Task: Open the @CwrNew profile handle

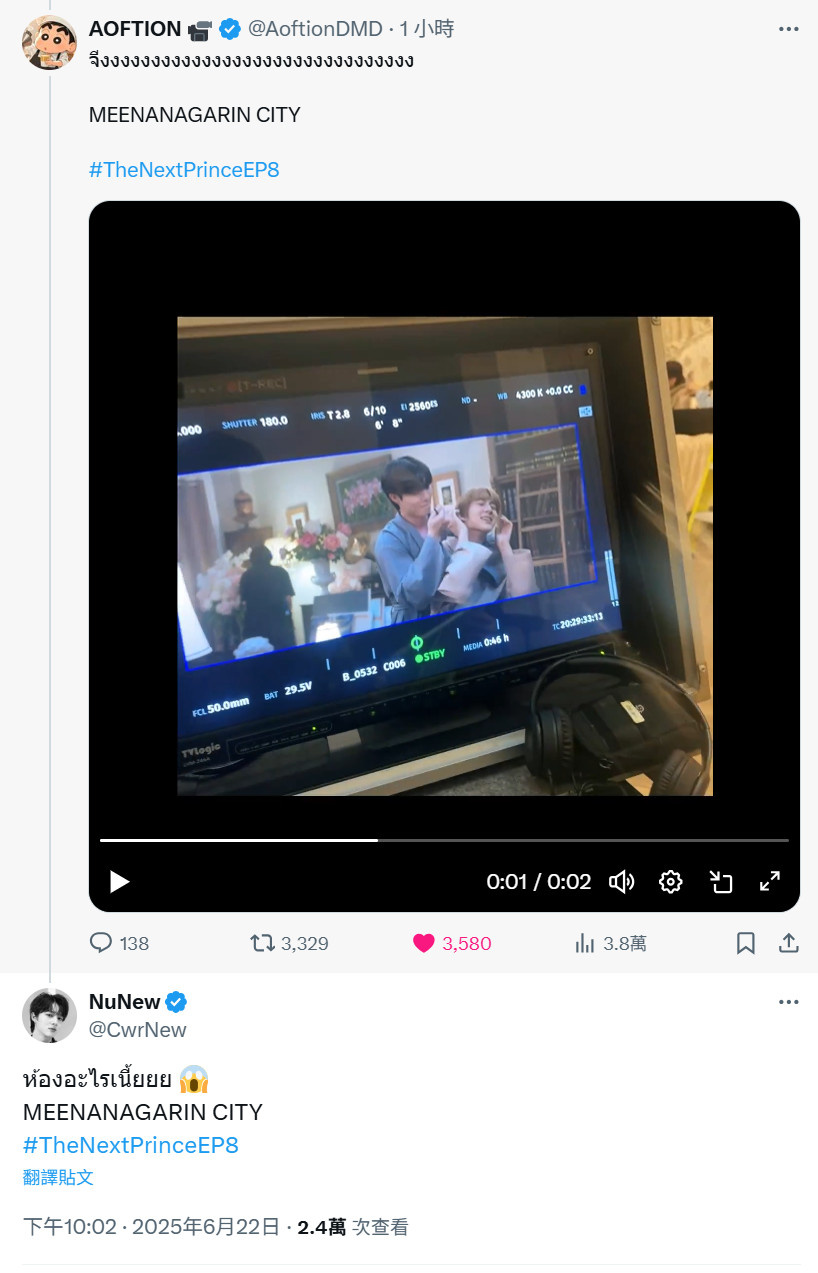Action: (138, 1030)
